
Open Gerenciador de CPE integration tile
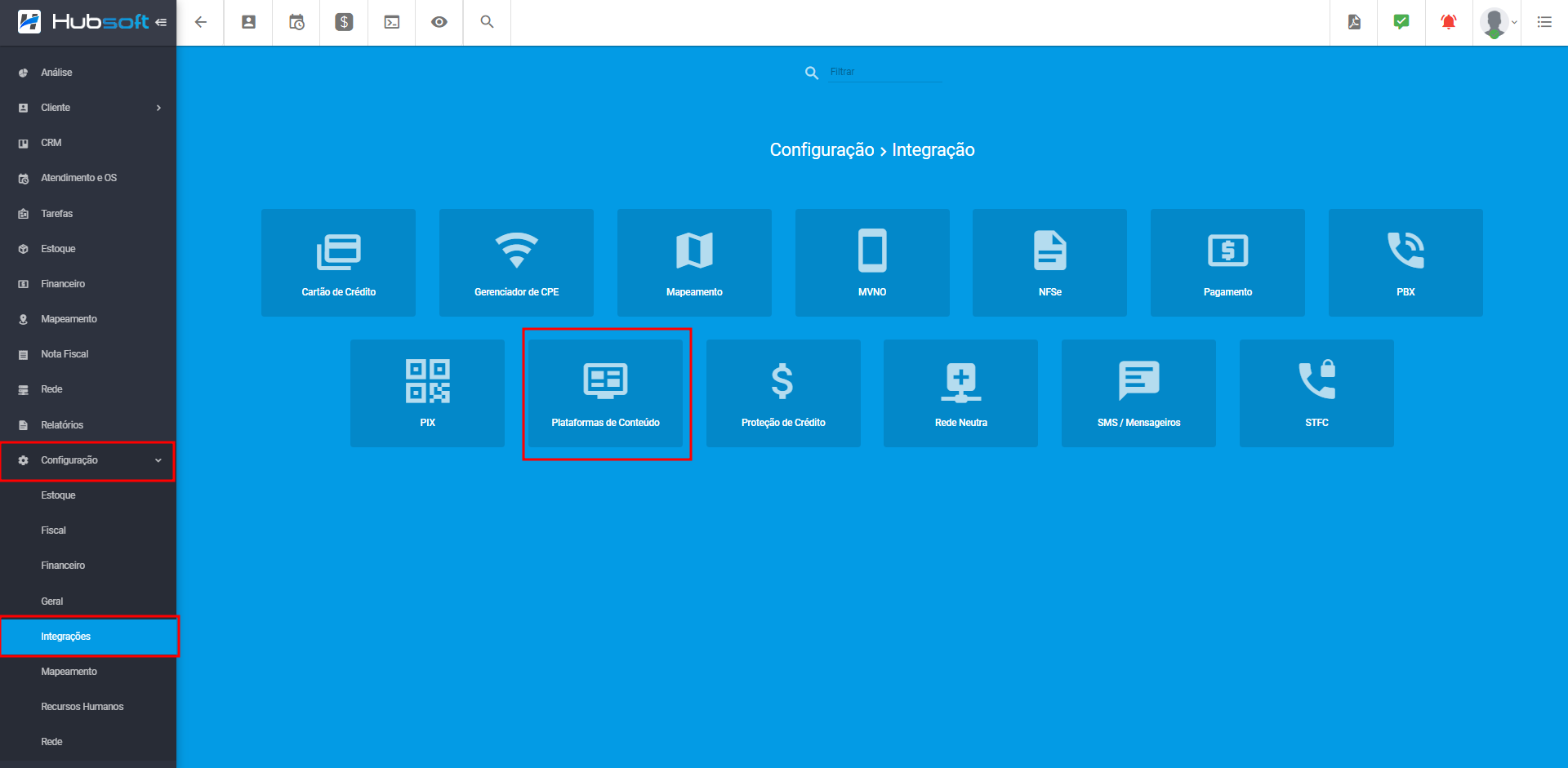pos(516,263)
